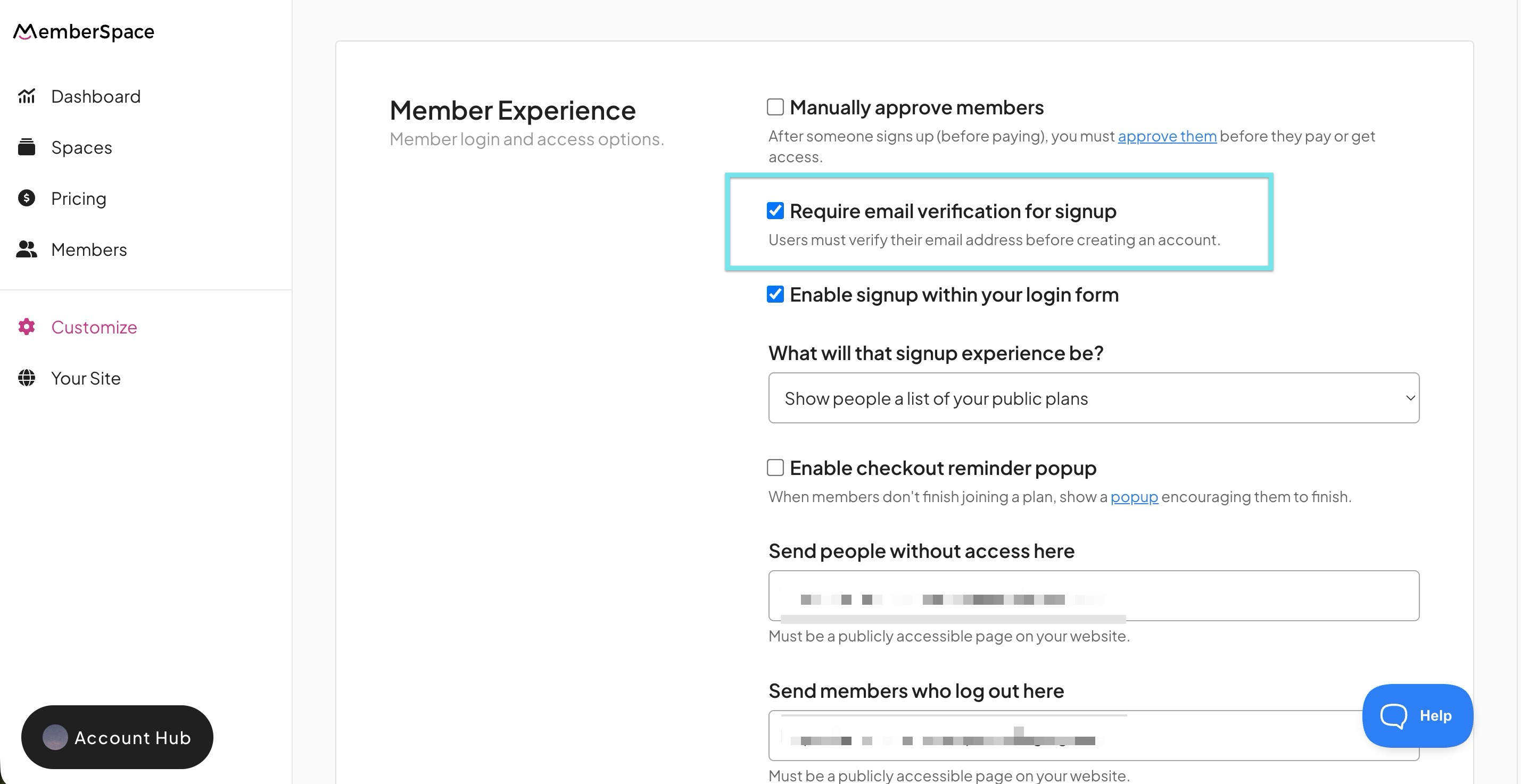Uncheck Require email verification for signup
The height and width of the screenshot is (784, 1521).
pos(775,211)
